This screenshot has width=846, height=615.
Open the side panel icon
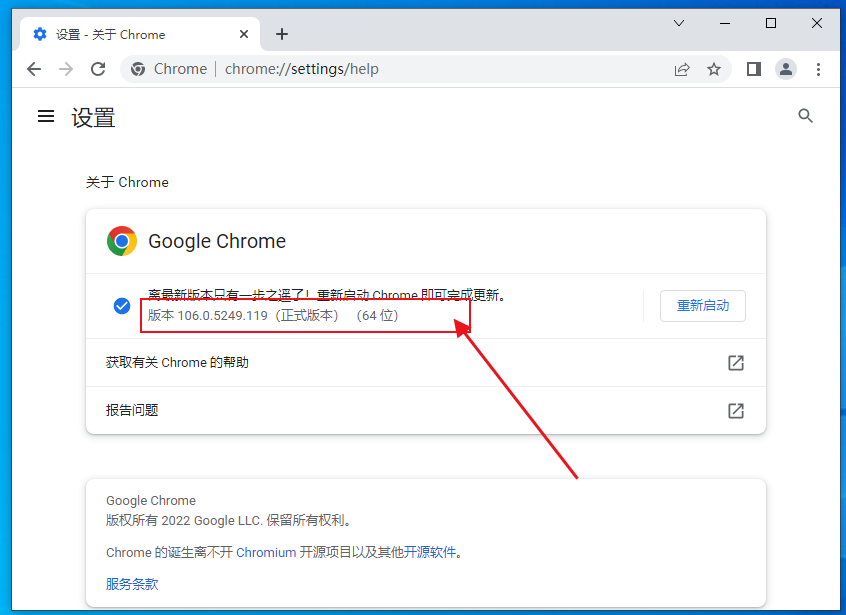(x=754, y=69)
